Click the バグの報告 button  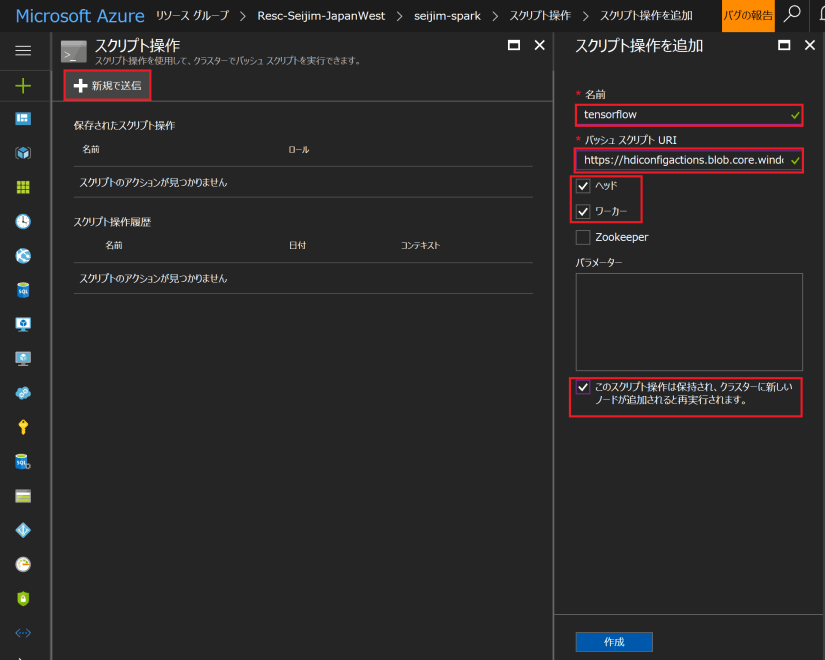click(747, 16)
